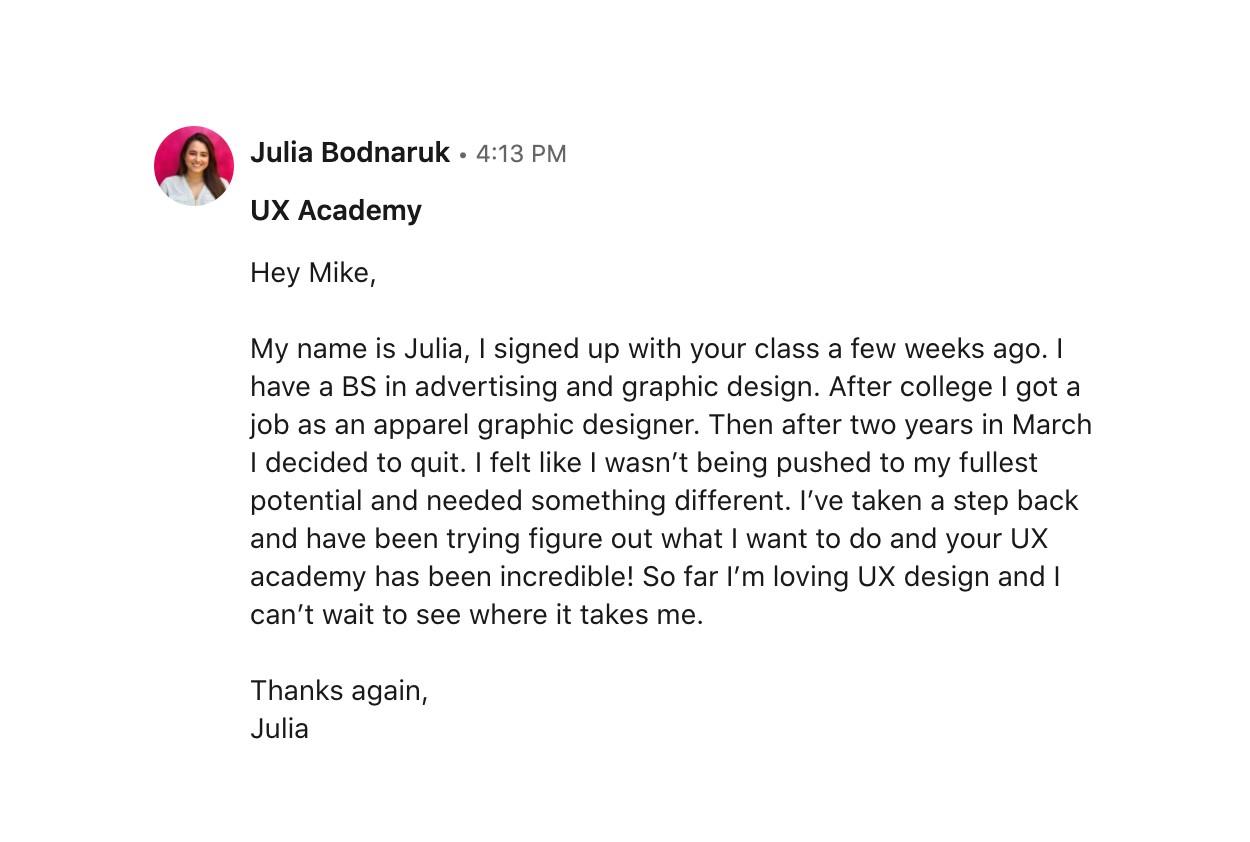The width and height of the screenshot is (1250, 842).
Task: Click the phrase 'I've taken a step back'
Action: tap(939, 502)
